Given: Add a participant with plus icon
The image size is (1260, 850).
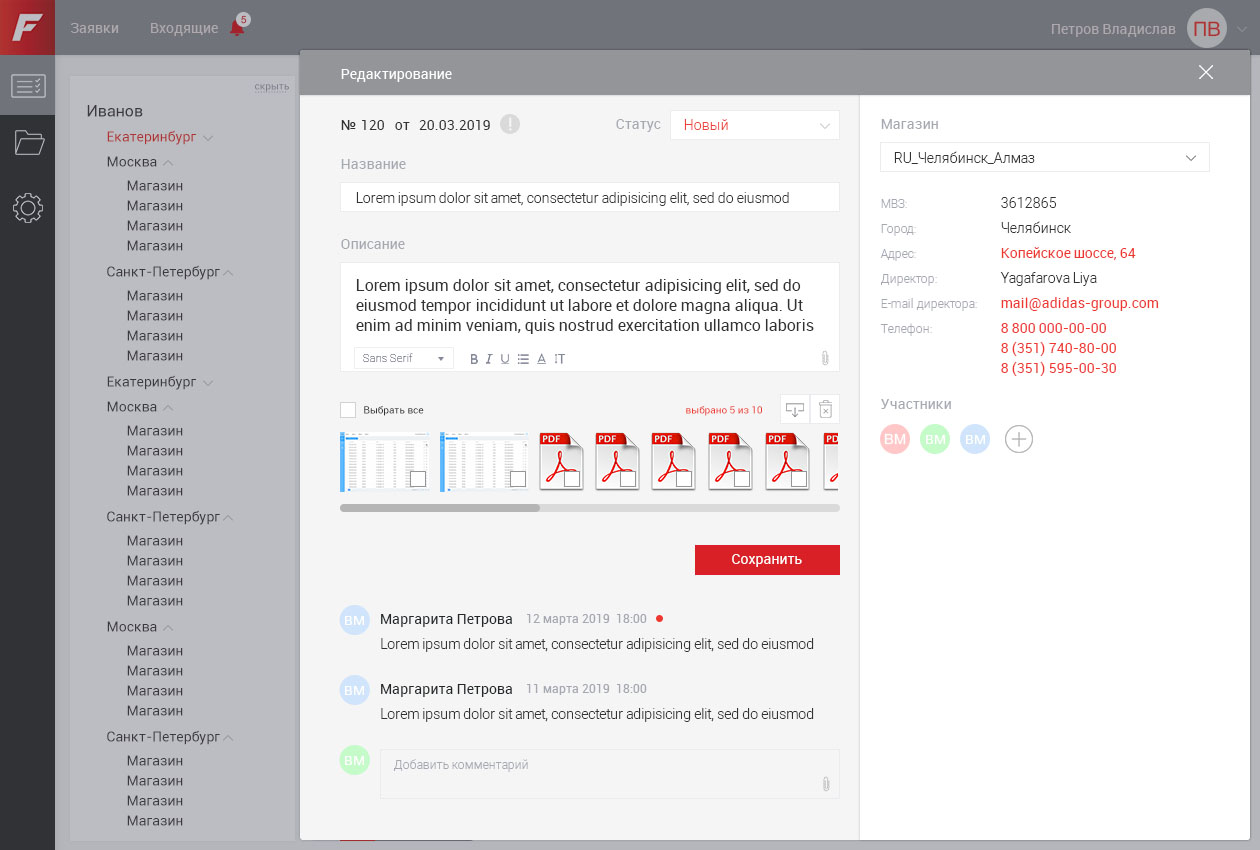Looking at the screenshot, I should (x=1018, y=439).
